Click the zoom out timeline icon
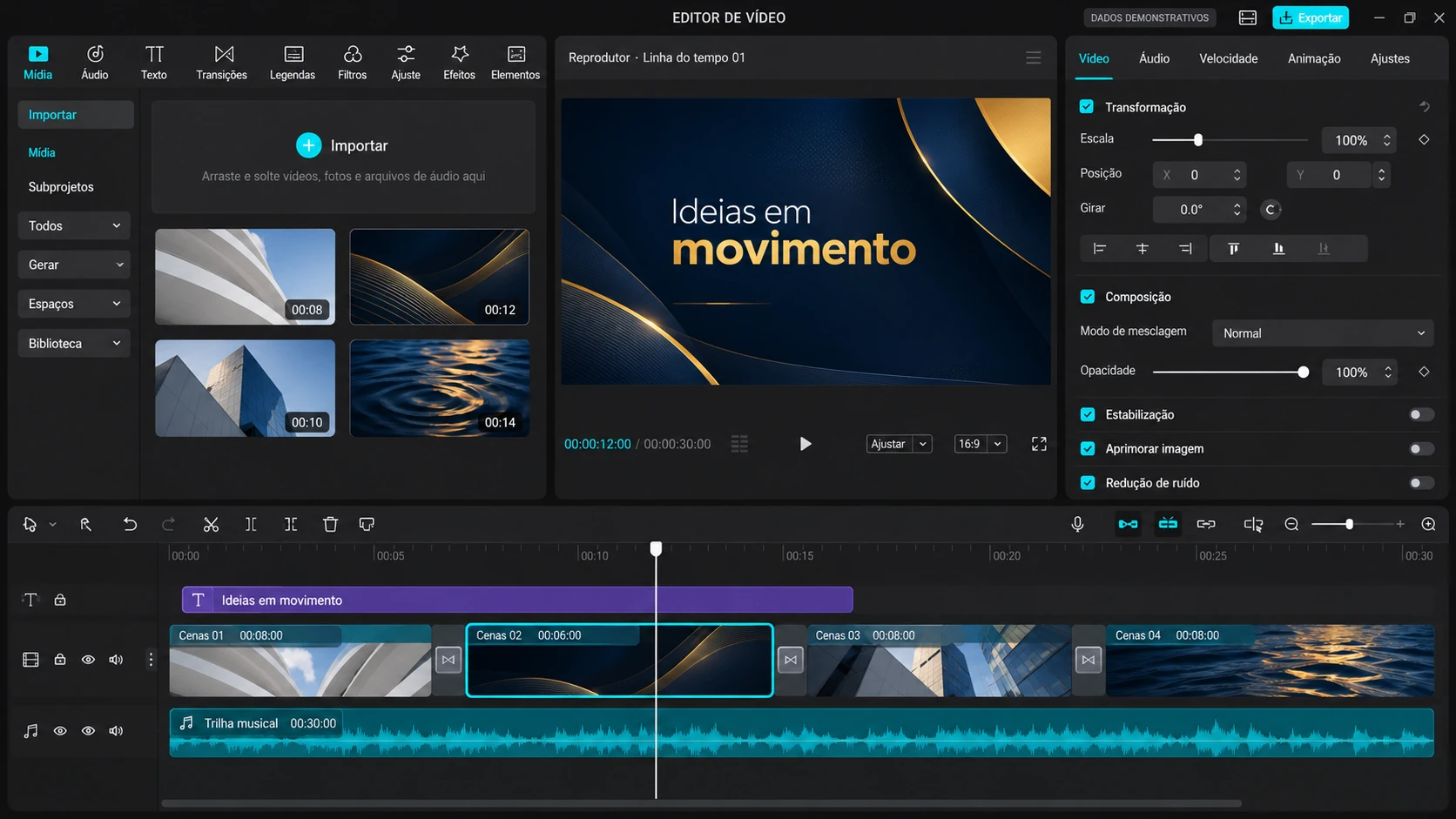Viewport: 1456px width, 819px height. [1291, 524]
